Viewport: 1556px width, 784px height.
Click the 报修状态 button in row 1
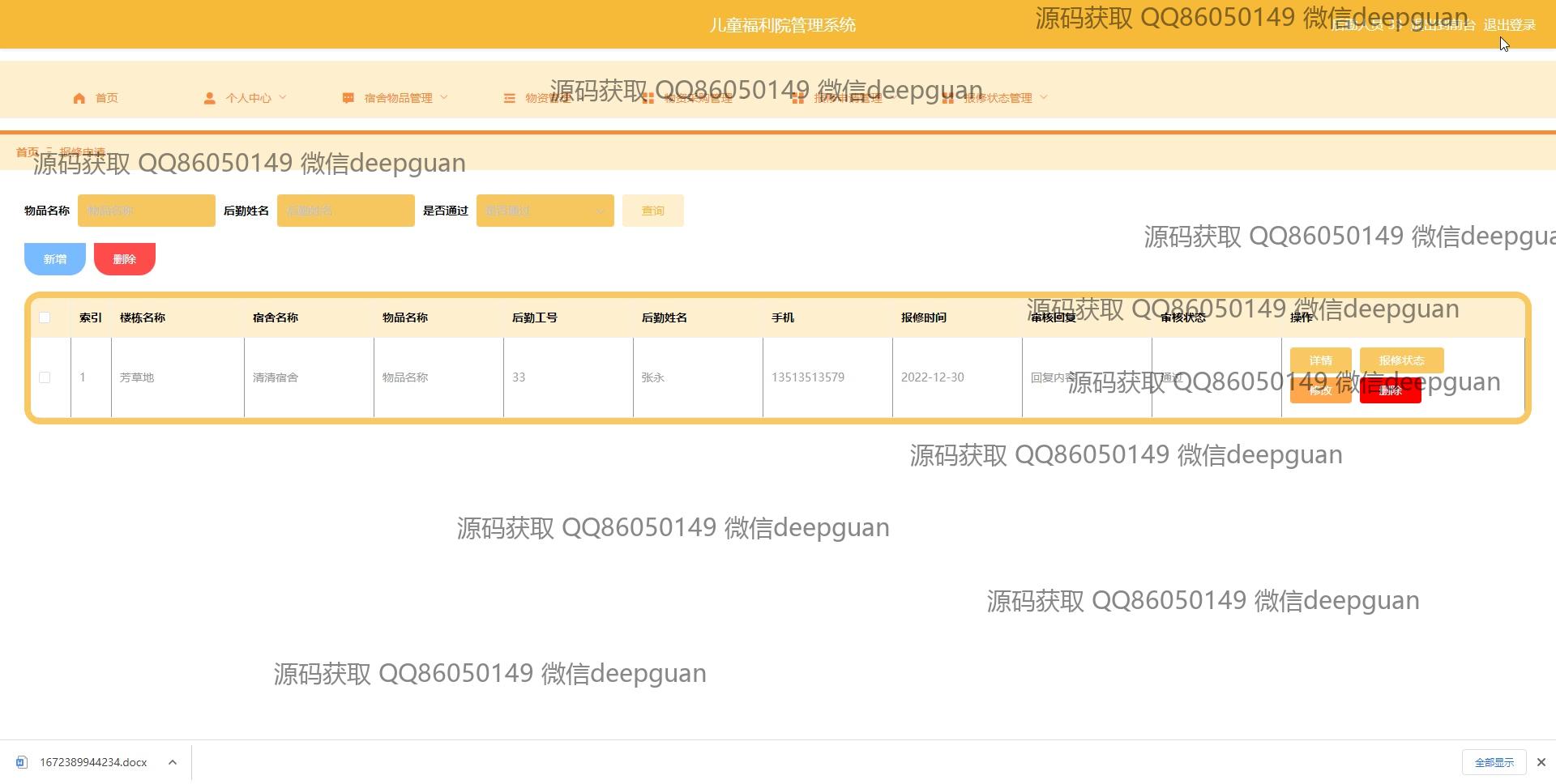click(x=1401, y=360)
